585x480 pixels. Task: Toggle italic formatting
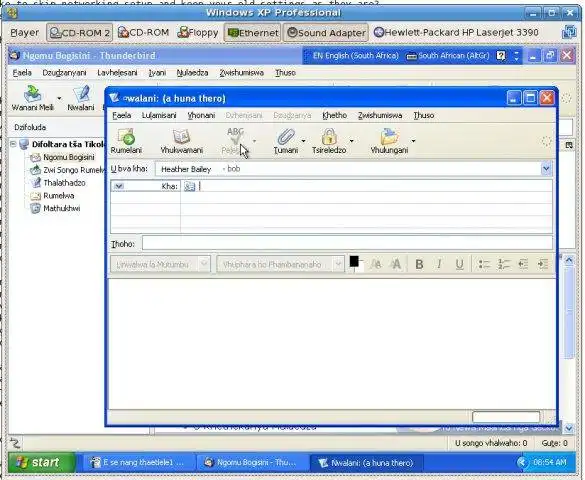[x=439, y=264]
